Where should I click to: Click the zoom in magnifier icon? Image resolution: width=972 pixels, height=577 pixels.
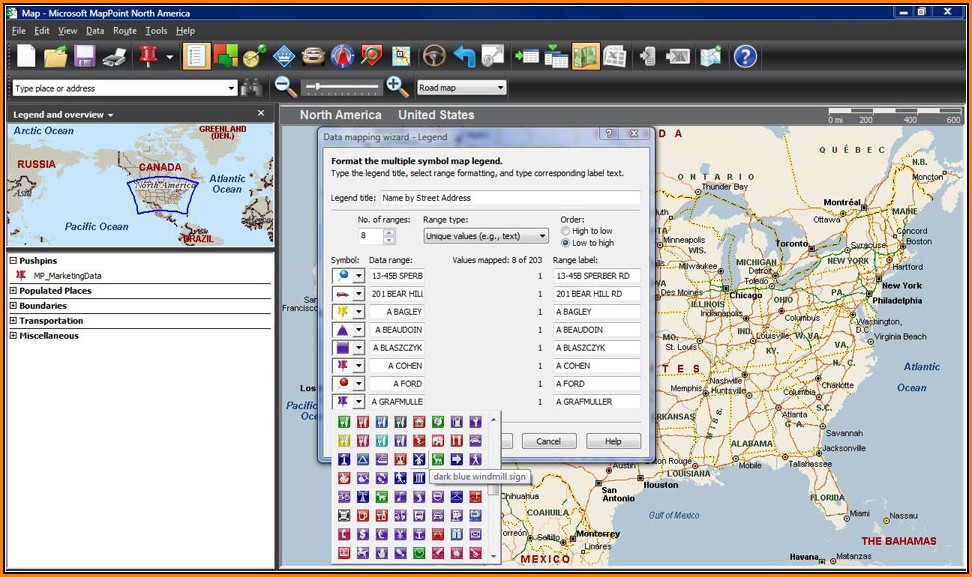coord(397,87)
